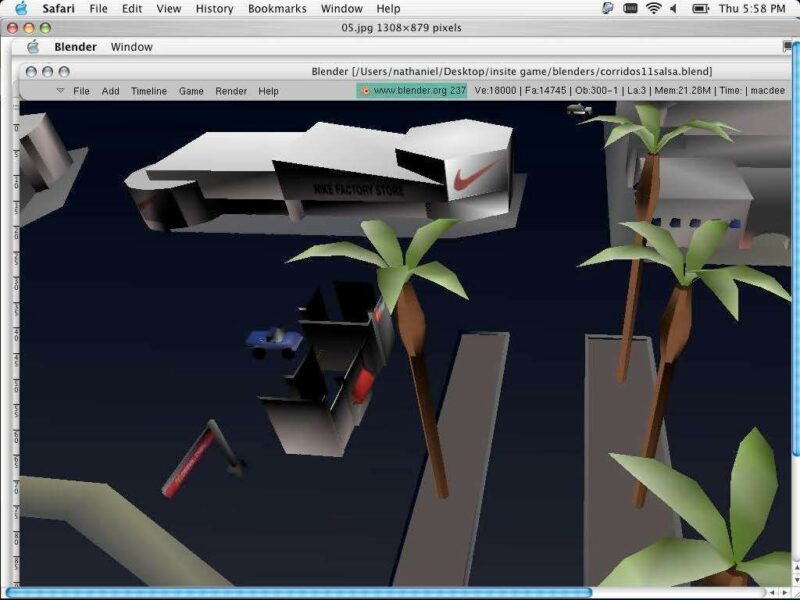This screenshot has width=800, height=600.
Task: Click the keyboard input menu icon
Action: tap(630, 9)
